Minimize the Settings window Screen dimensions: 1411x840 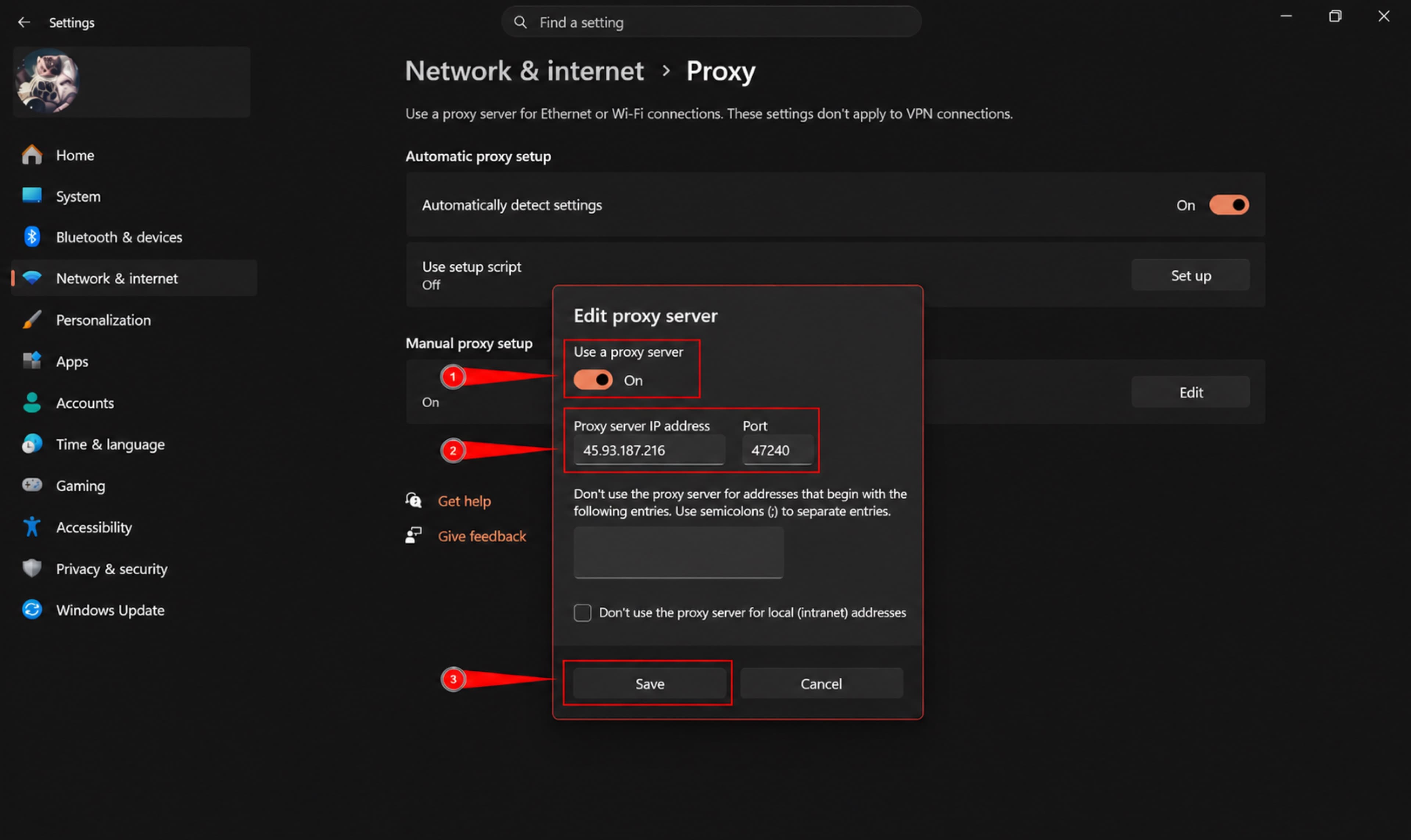(1286, 17)
